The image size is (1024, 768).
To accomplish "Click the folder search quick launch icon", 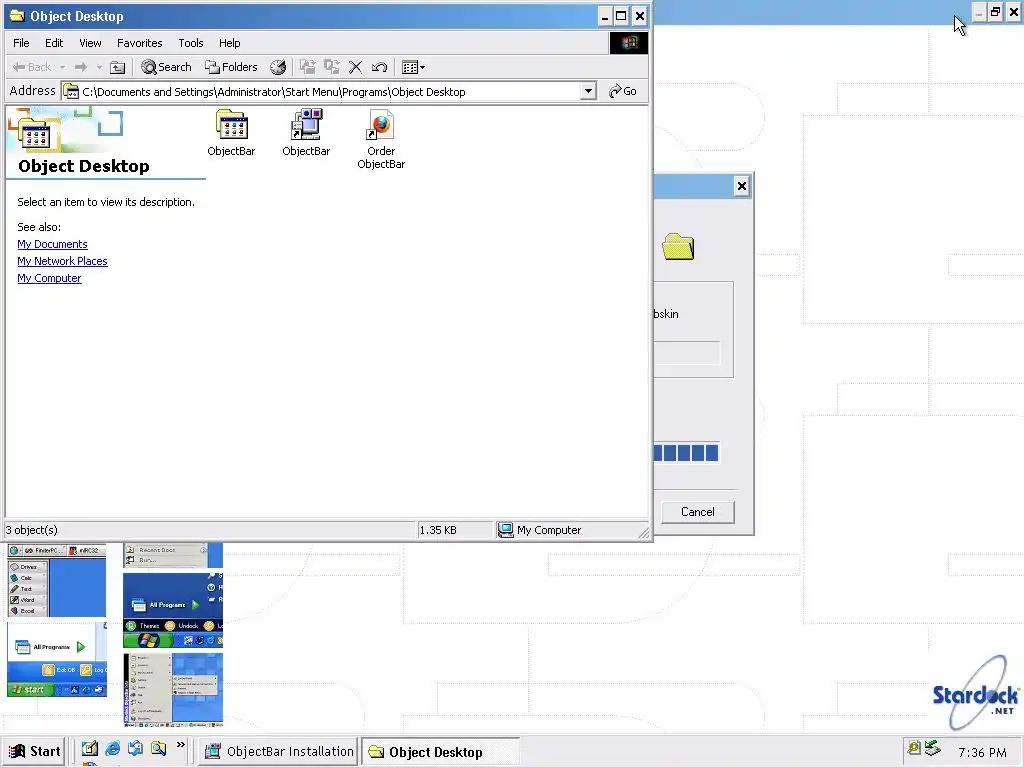I will coord(159,749).
